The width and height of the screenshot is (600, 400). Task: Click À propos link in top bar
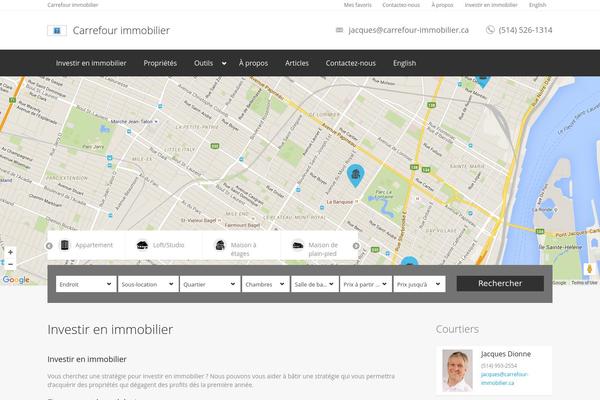(442, 5)
